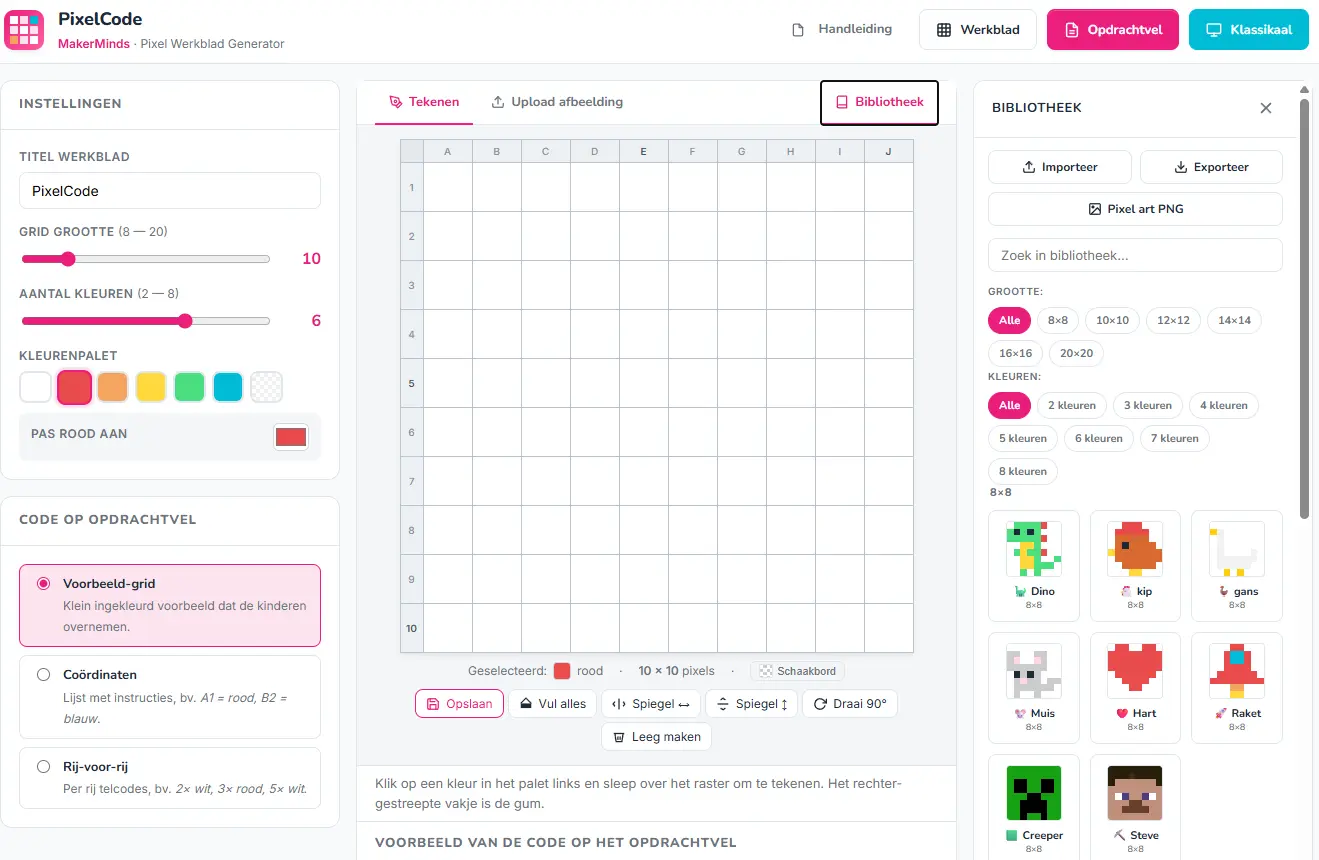Filter library by 5 kleuren
Viewport: 1319px width, 860px height.
(x=1022, y=438)
